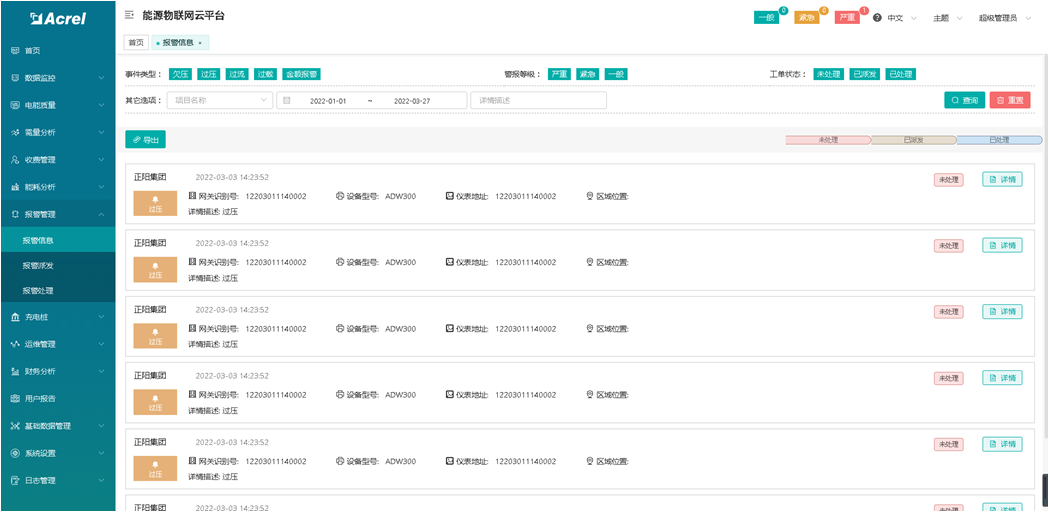Open the 中文 language dropdown
The image size is (1049, 512).
click(902, 18)
